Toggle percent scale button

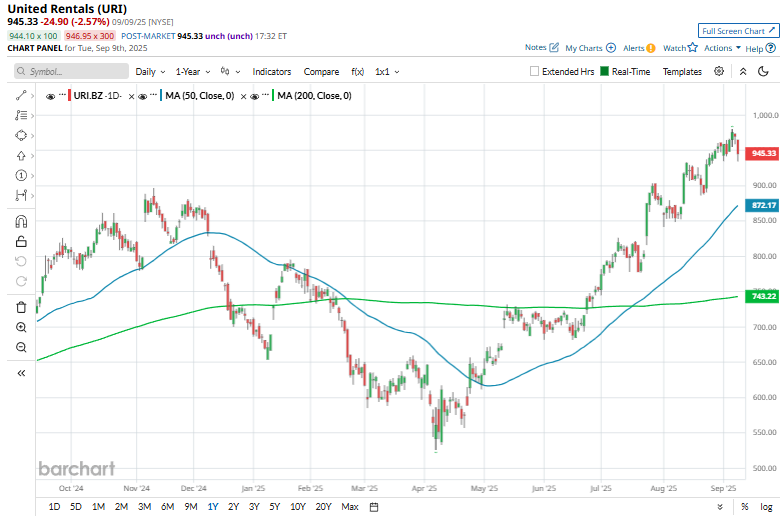(x=745, y=507)
